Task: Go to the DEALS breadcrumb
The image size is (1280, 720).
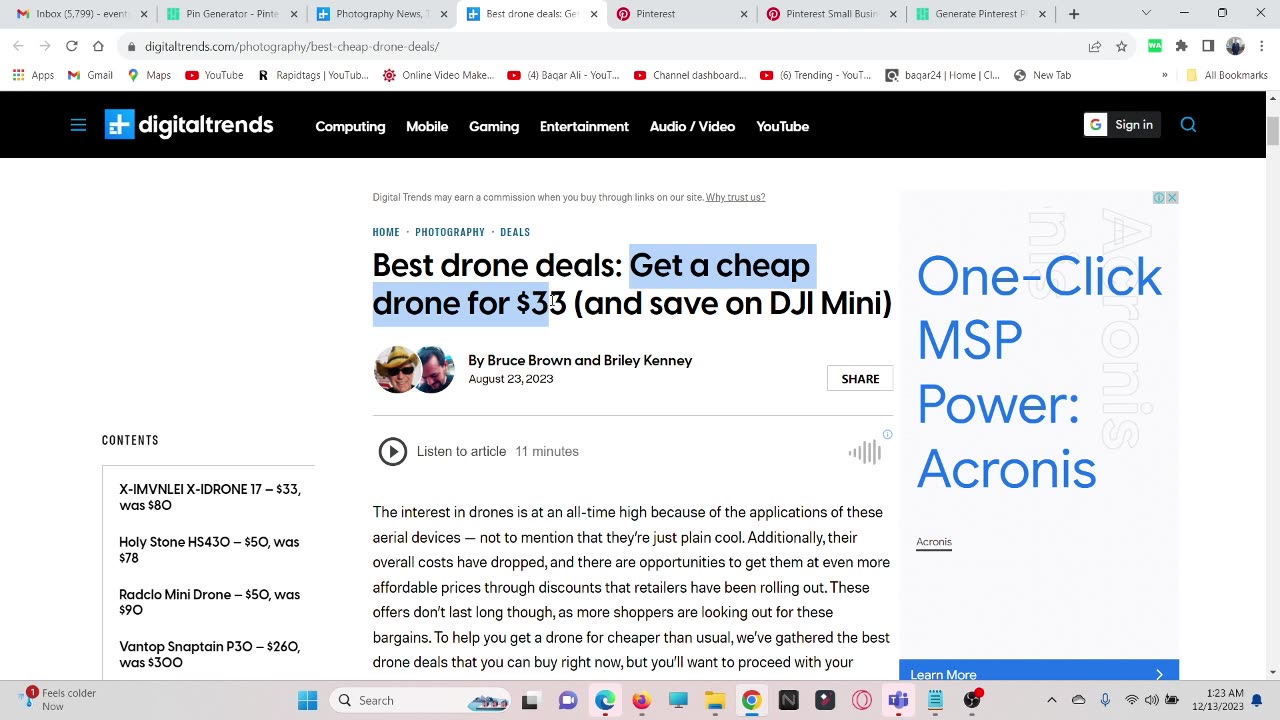Action: click(515, 232)
